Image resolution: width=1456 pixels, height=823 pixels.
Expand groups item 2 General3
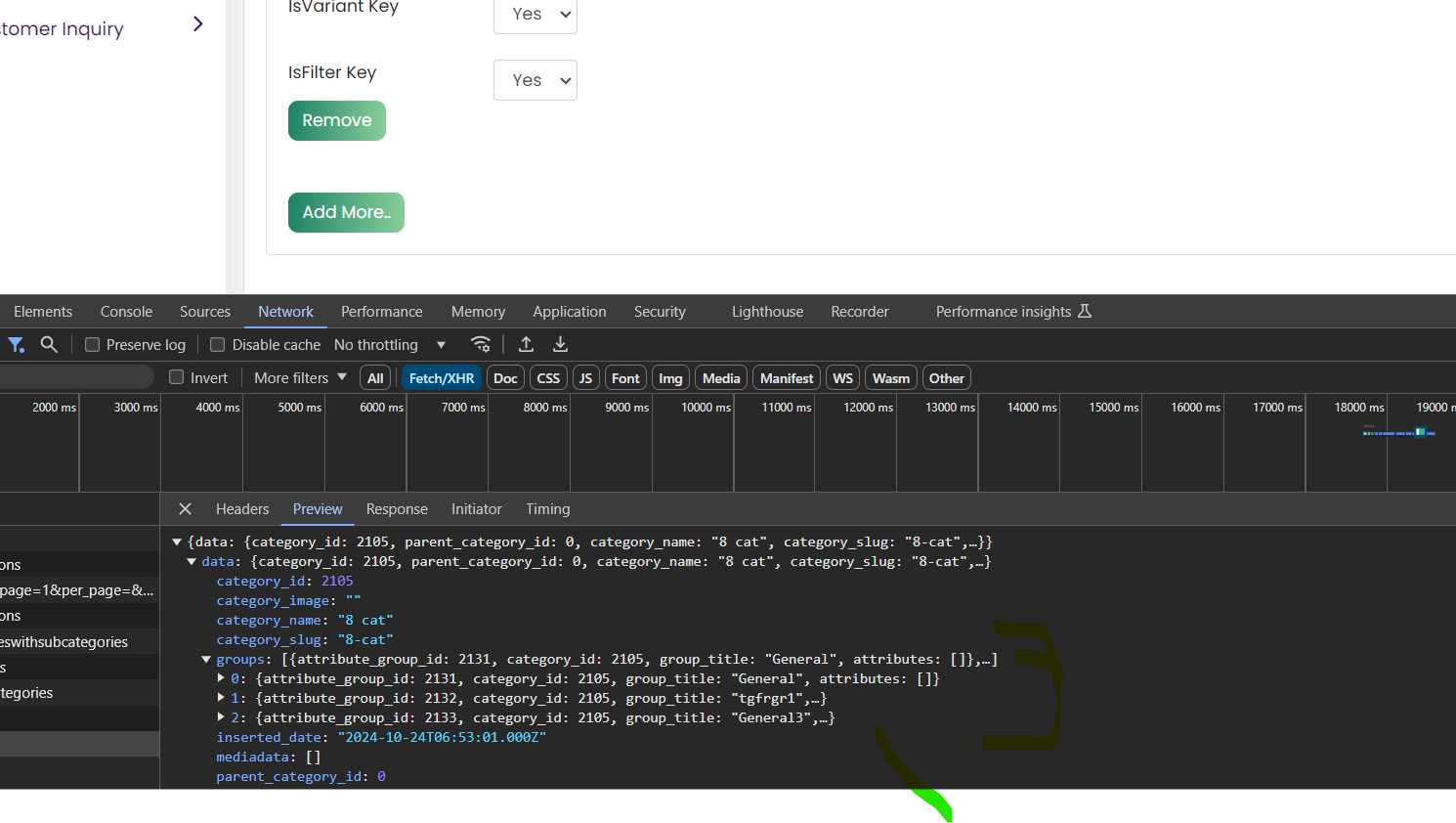[221, 717]
